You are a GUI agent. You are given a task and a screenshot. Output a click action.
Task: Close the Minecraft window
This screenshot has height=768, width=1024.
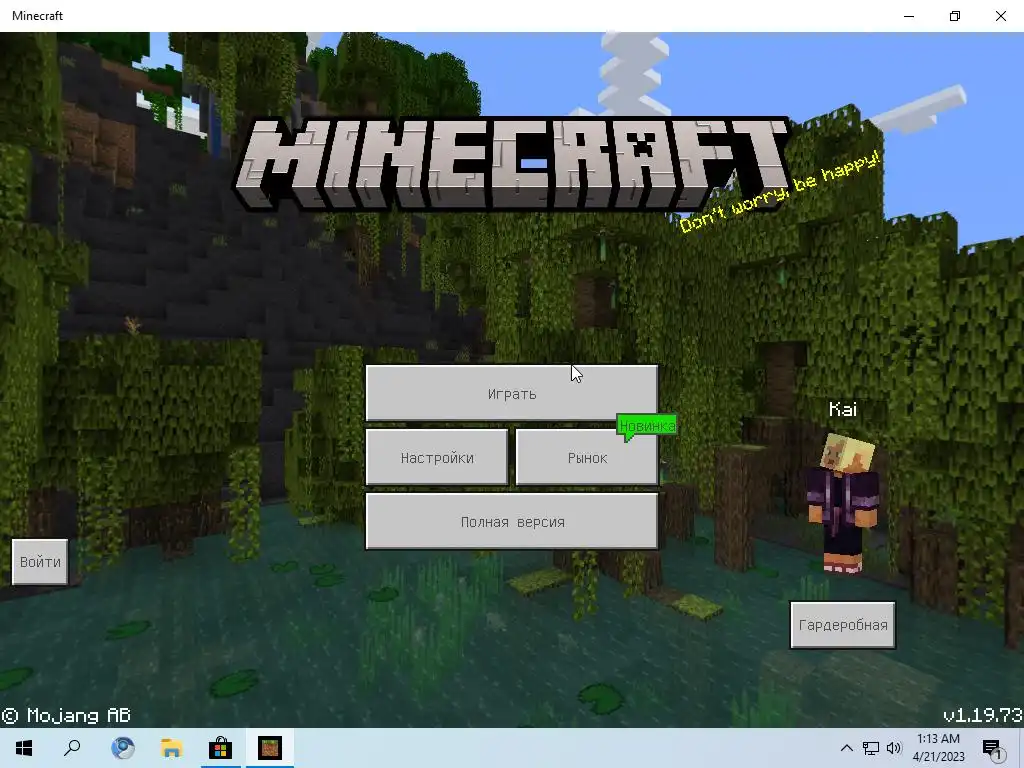[1000, 16]
